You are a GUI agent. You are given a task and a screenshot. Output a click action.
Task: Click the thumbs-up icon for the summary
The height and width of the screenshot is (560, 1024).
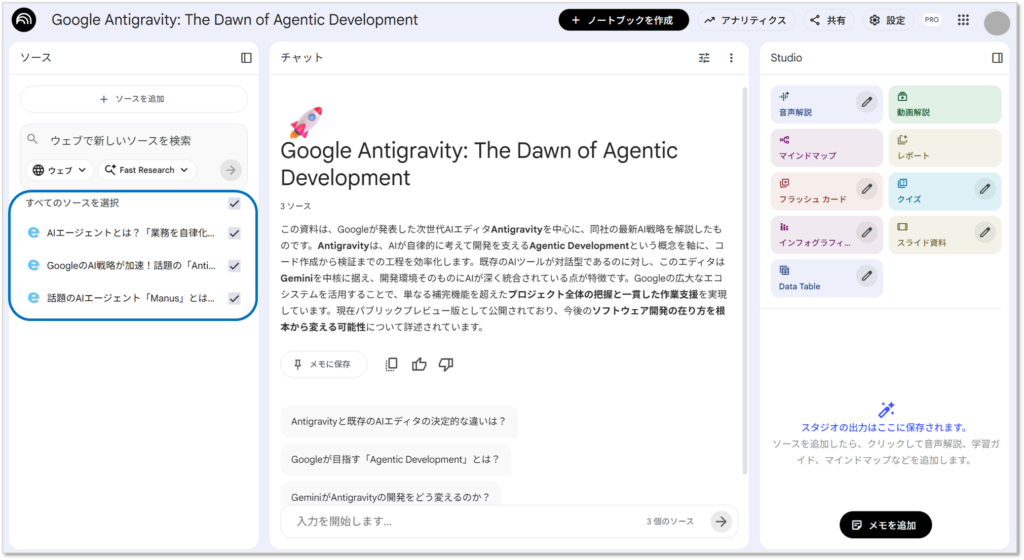(x=419, y=364)
